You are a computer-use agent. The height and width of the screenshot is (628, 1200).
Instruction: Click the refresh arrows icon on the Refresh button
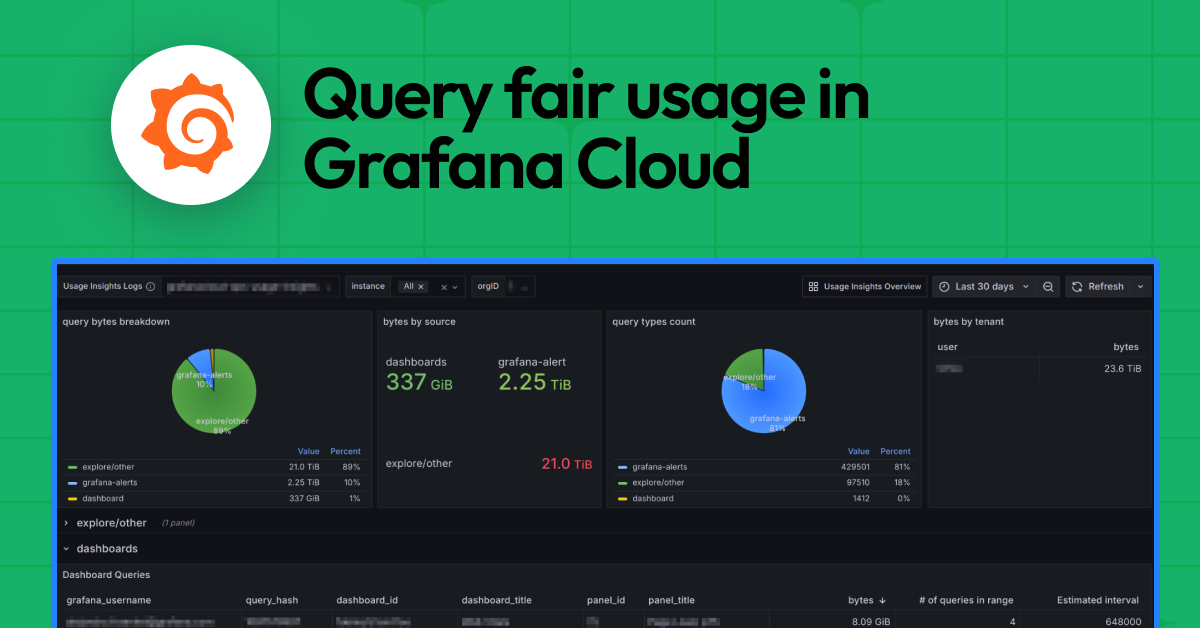pos(1077,286)
